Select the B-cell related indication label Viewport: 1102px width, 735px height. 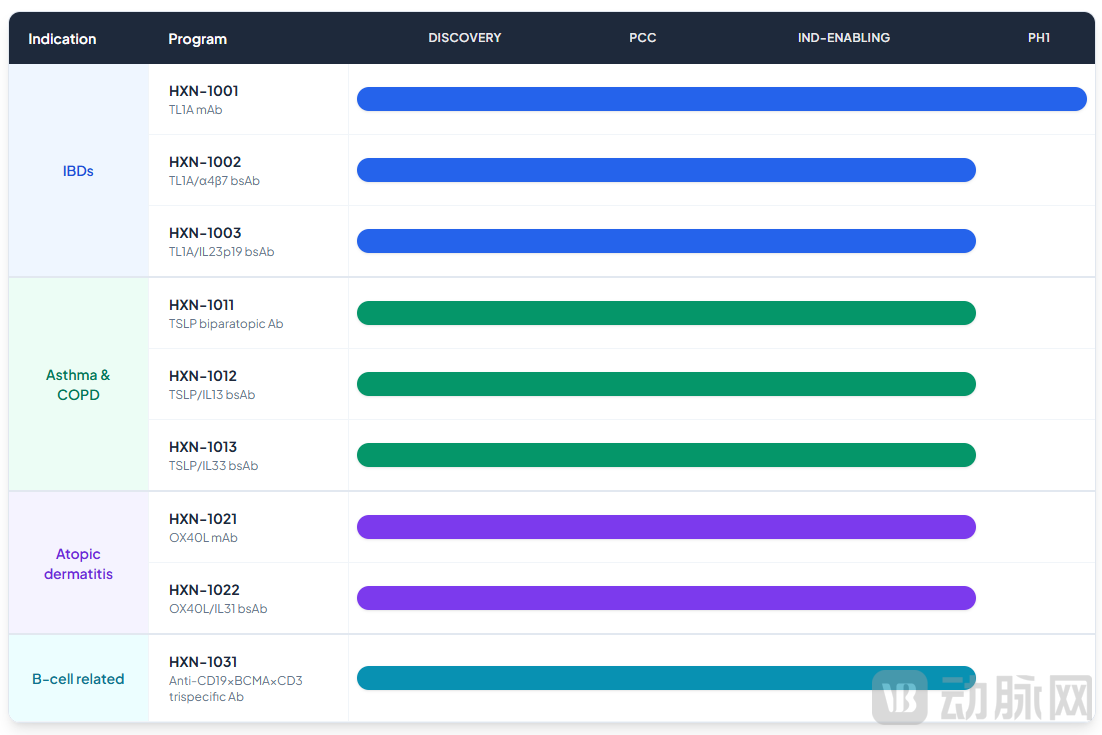[x=78, y=679]
